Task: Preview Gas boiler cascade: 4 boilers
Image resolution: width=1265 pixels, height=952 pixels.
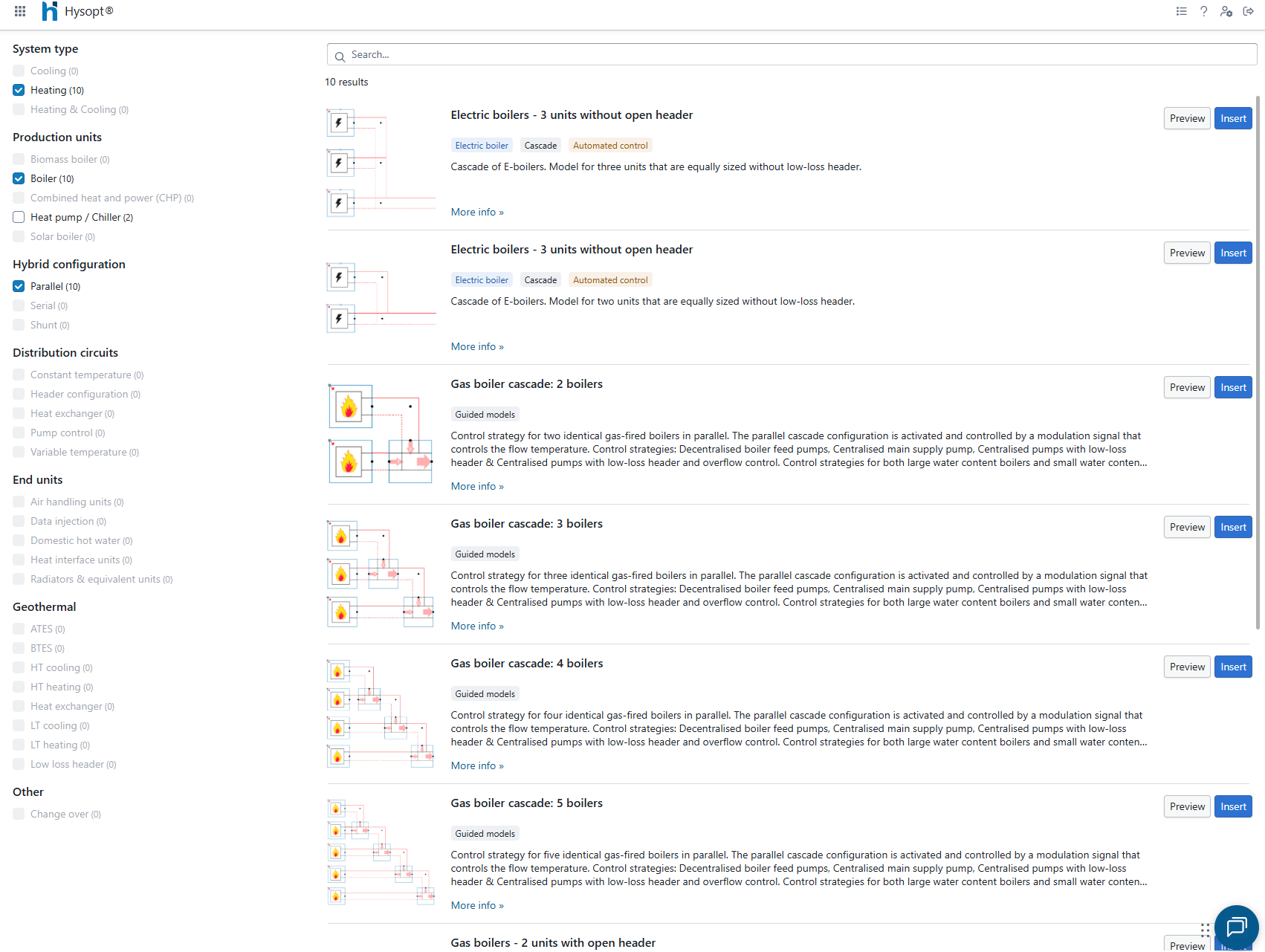Action: pyautogui.click(x=1187, y=667)
